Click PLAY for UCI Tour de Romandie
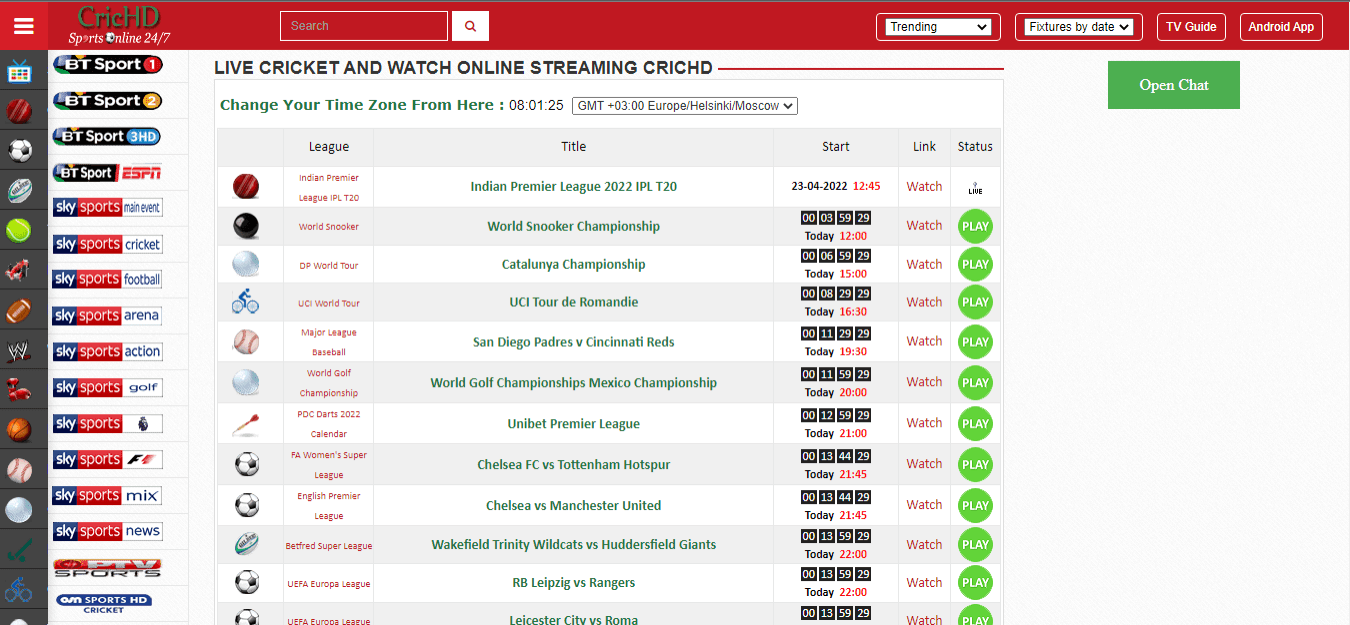The height and width of the screenshot is (625, 1350). [x=975, y=302]
